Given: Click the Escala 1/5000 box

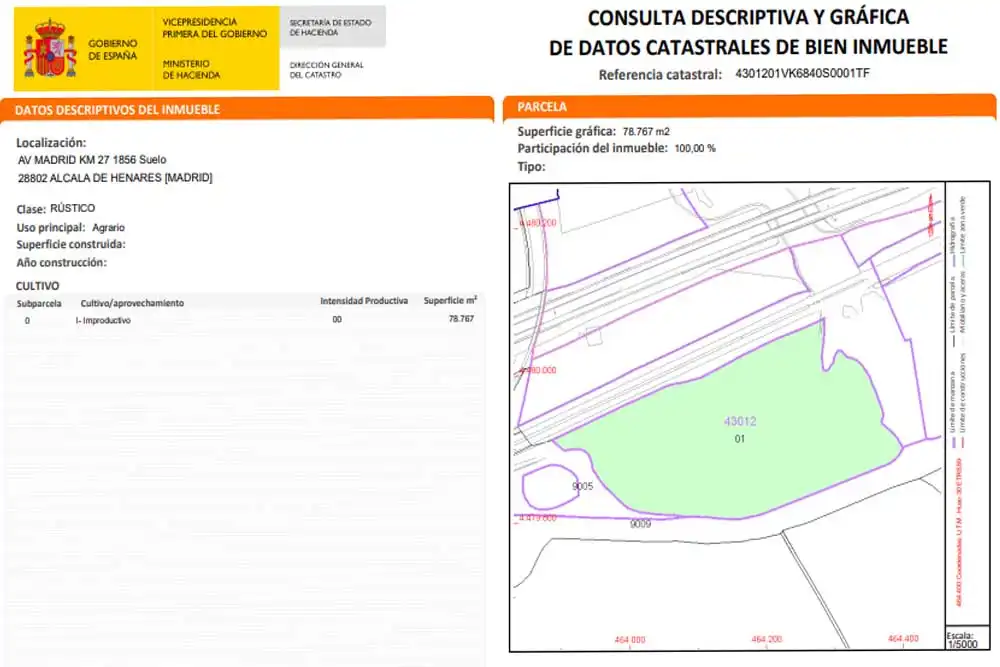Looking at the screenshot, I should [967, 639].
